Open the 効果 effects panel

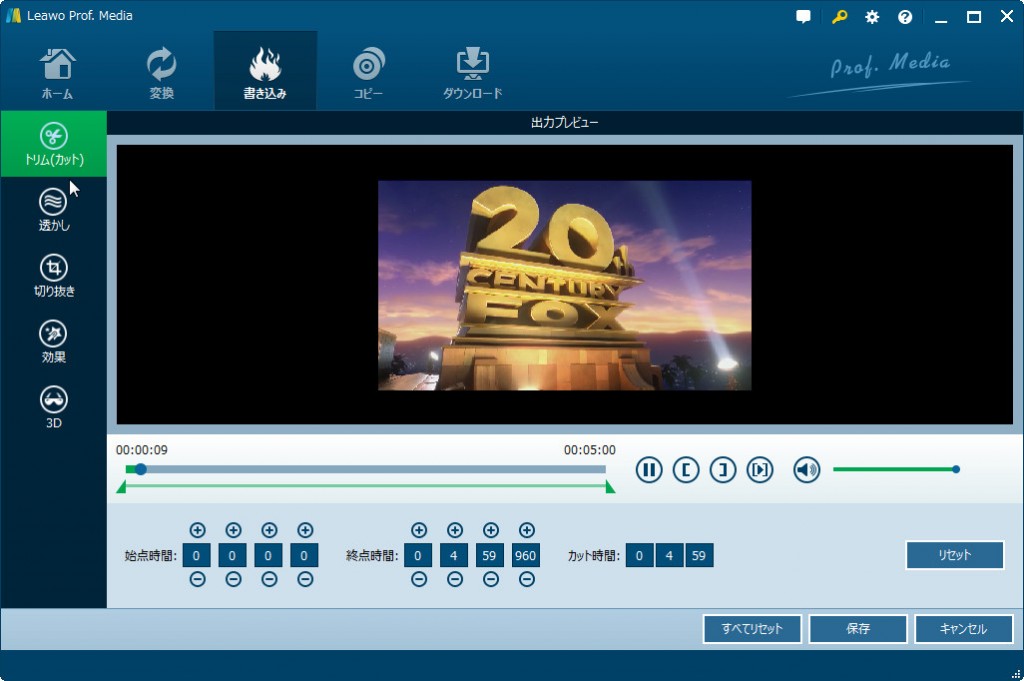tap(54, 342)
